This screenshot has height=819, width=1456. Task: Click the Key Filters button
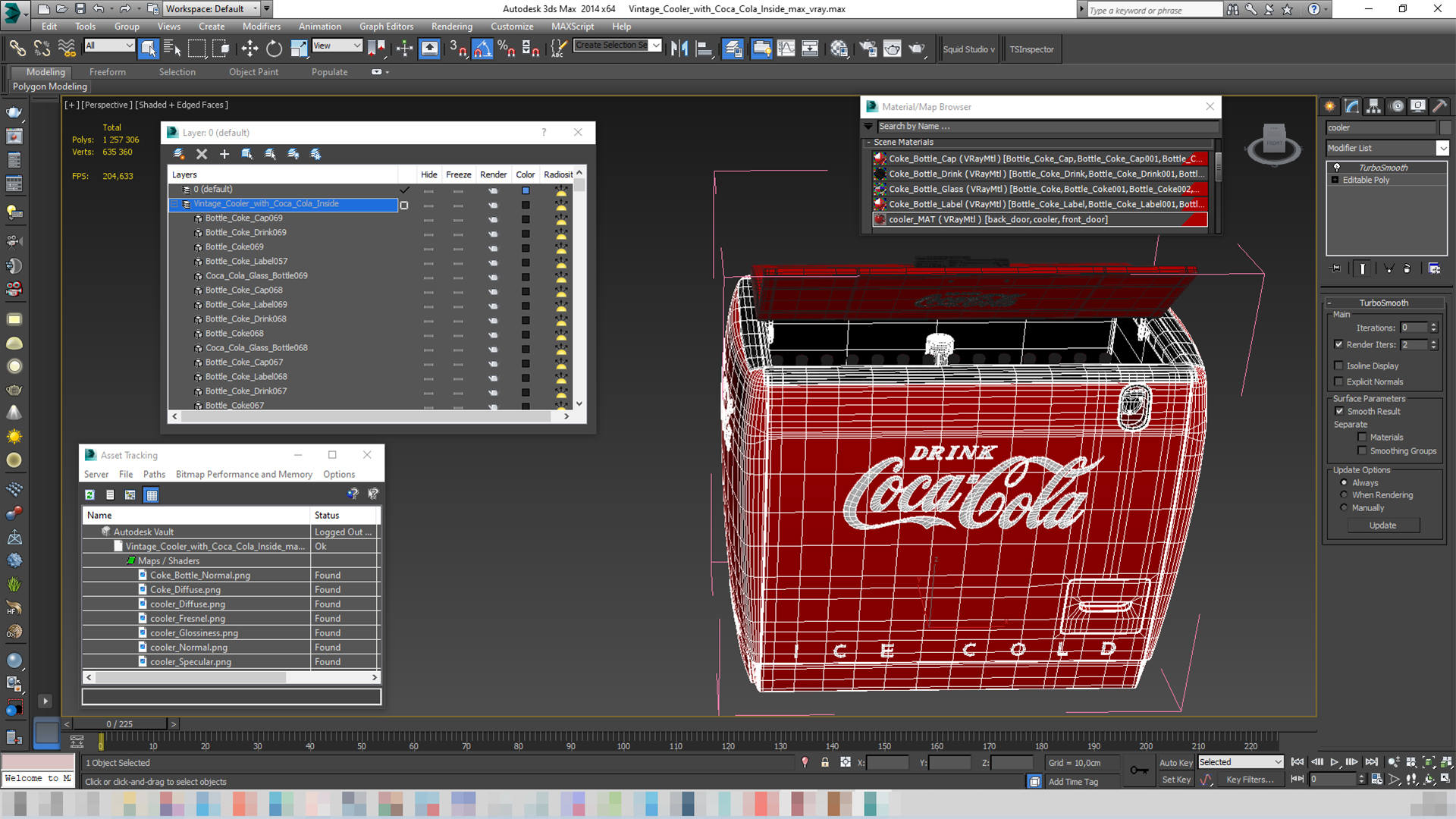pos(1250,780)
